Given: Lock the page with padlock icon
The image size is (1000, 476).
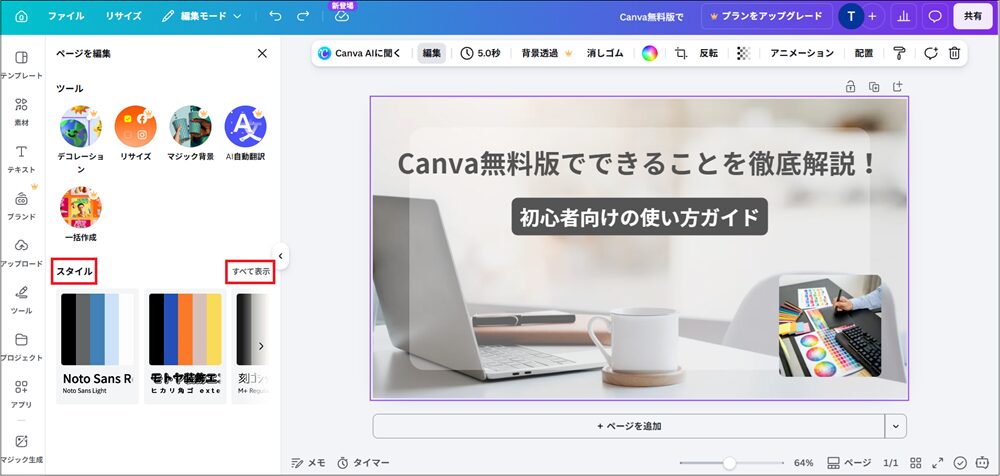Looking at the screenshot, I should tap(850, 87).
